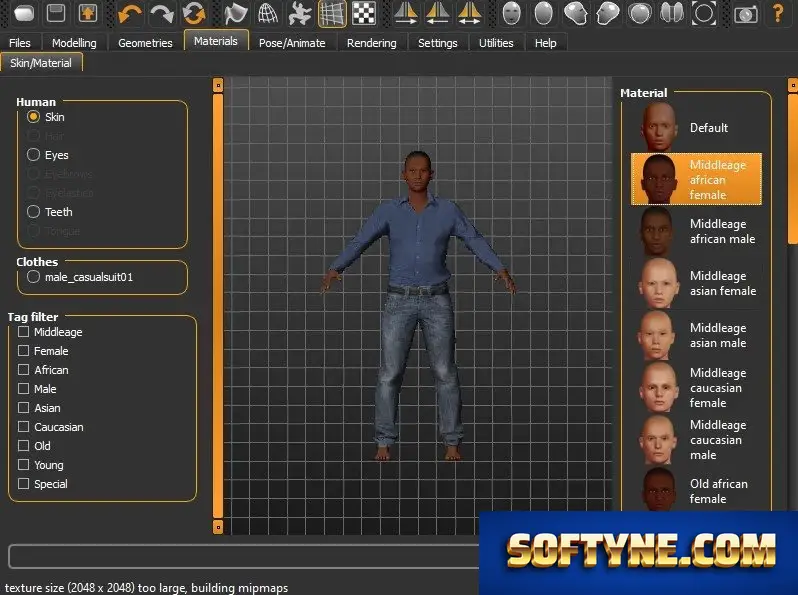Pick the Default skin material

pos(696,127)
